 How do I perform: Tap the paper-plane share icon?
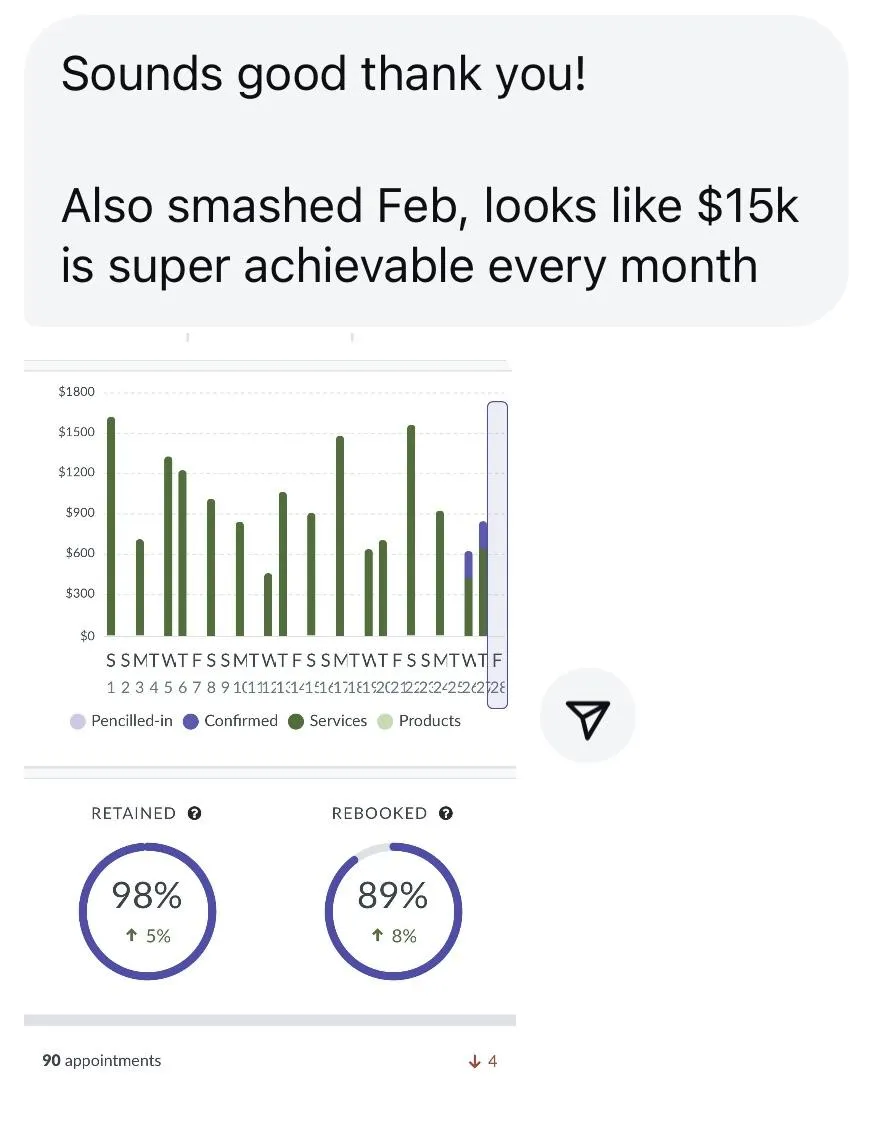tap(588, 718)
